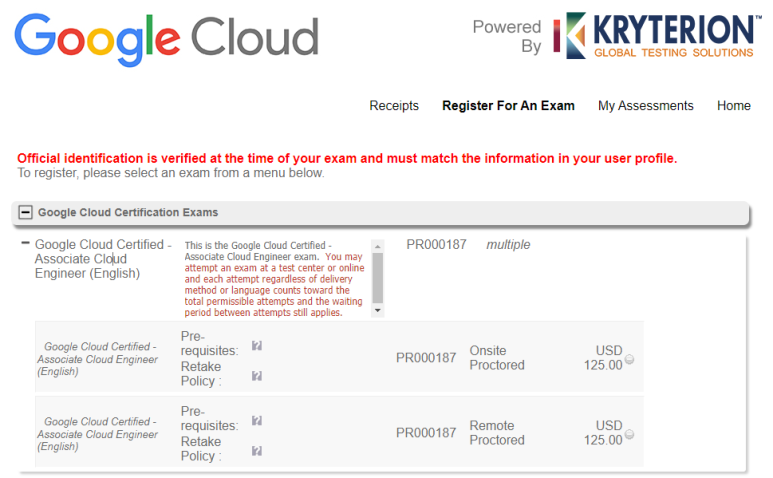Click the Kryterion Global Testing Solutions logo
The width and height of the screenshot is (773, 478).
pos(658,36)
